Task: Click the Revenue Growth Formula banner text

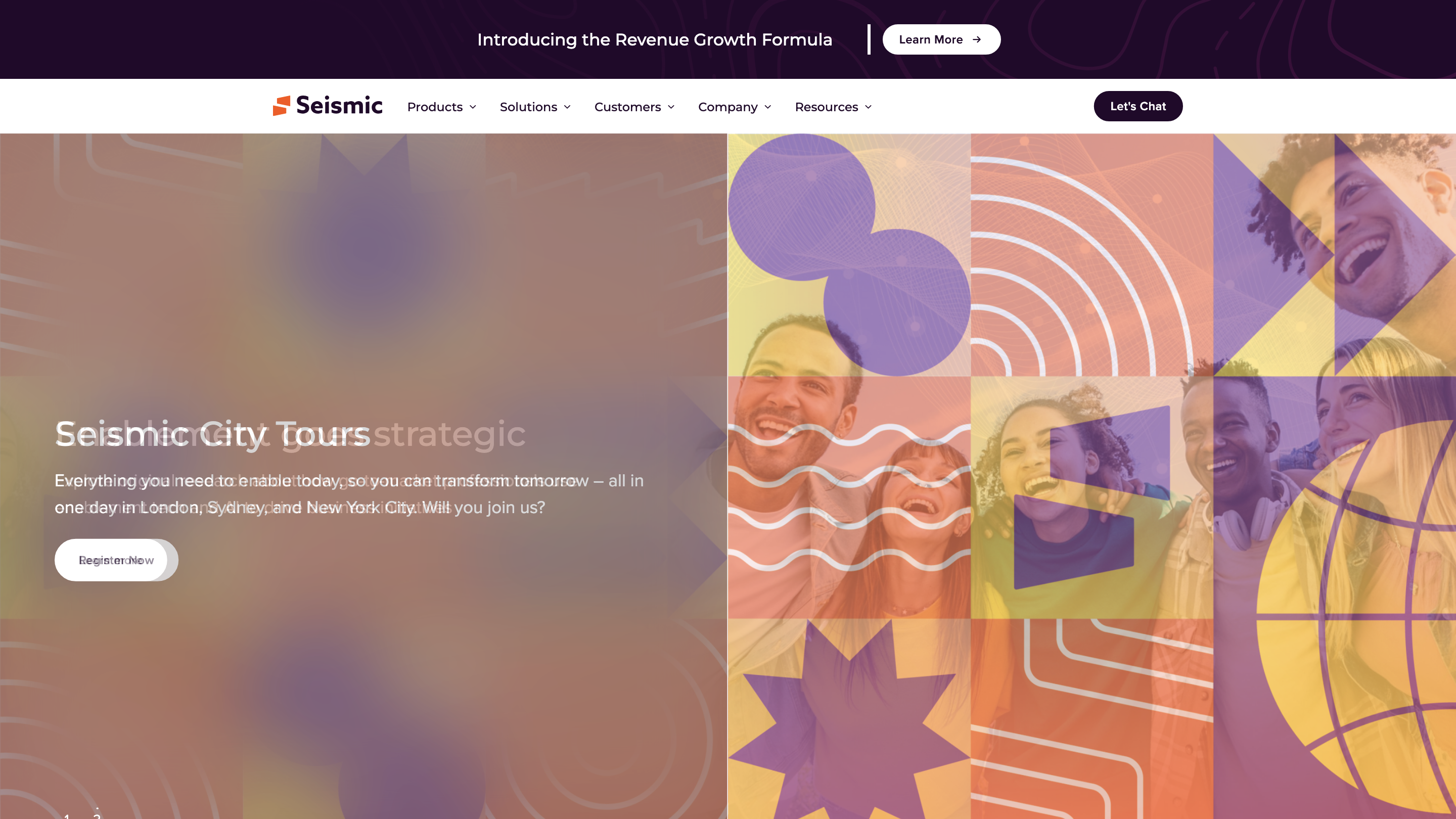Action: pos(655,39)
